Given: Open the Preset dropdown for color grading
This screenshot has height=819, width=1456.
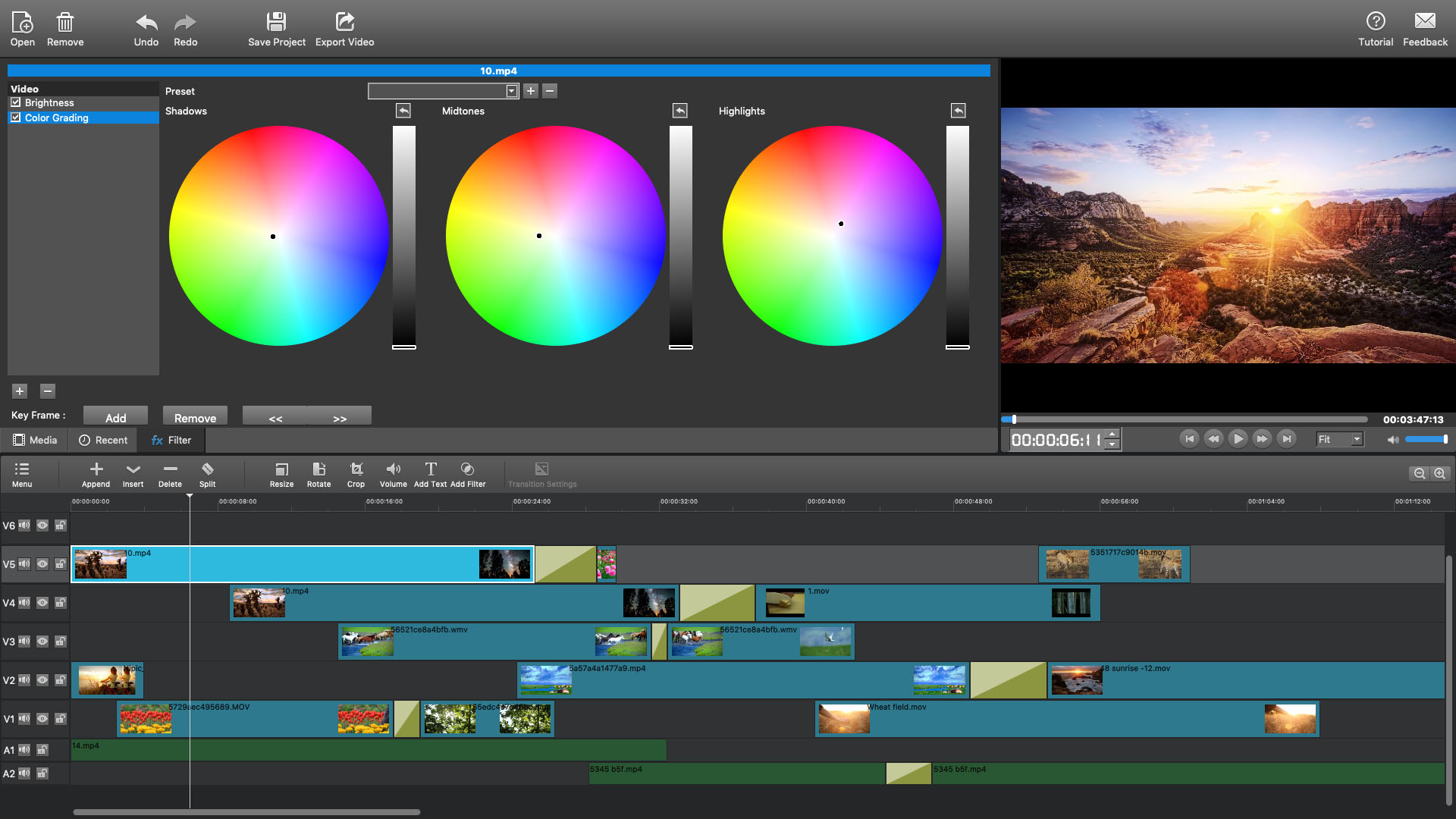Looking at the screenshot, I should pyautogui.click(x=510, y=91).
